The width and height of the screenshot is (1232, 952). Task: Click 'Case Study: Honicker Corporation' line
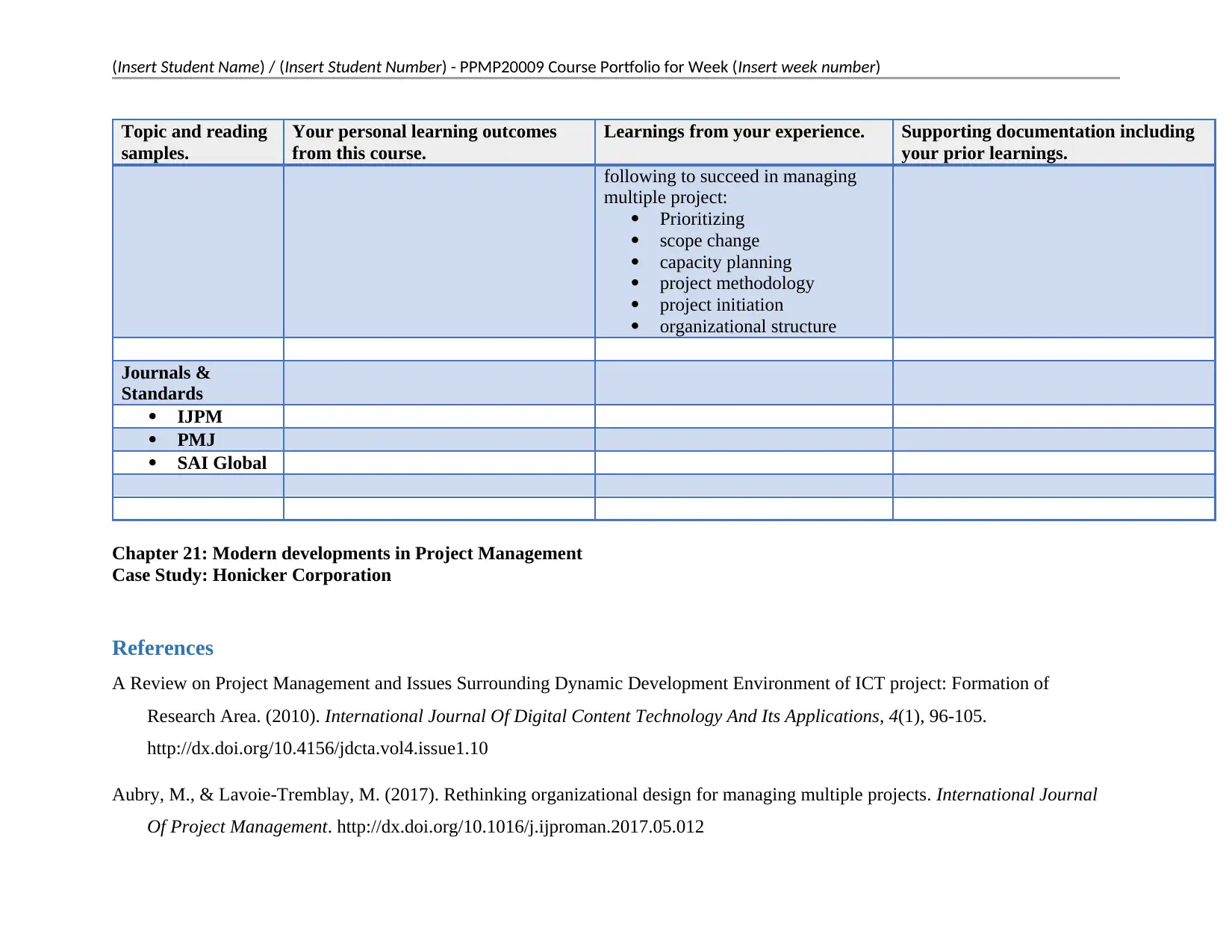(252, 575)
